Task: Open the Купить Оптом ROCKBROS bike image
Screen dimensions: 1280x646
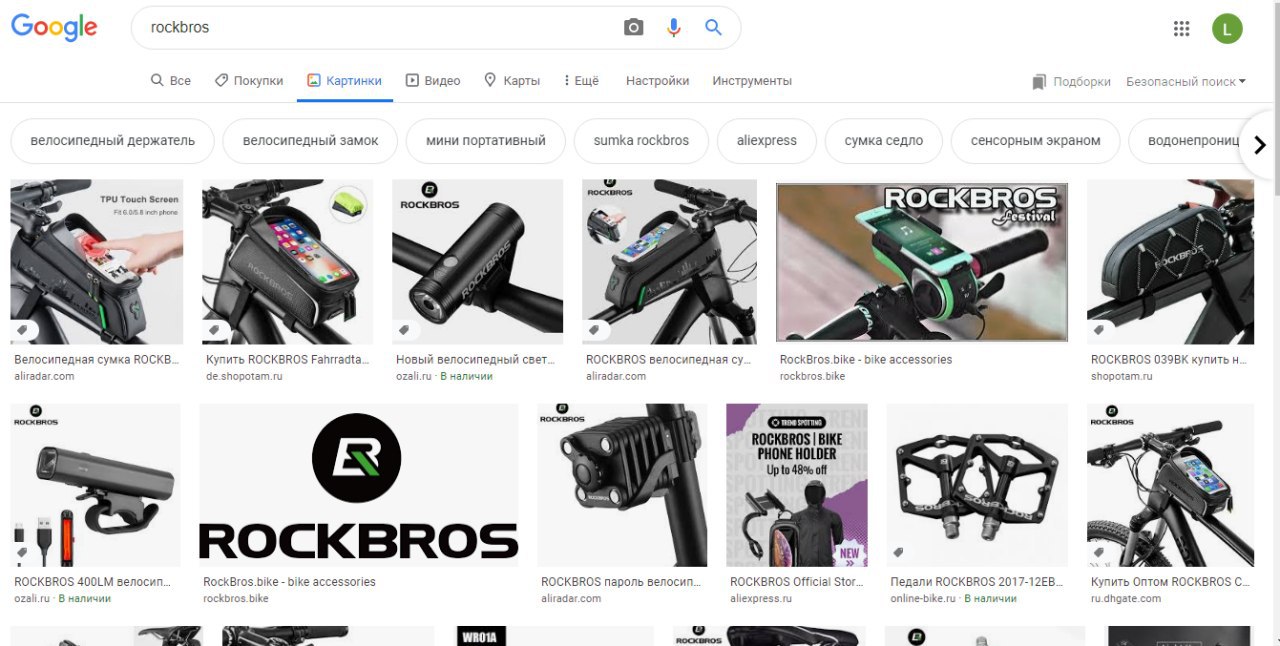Action: point(1171,485)
